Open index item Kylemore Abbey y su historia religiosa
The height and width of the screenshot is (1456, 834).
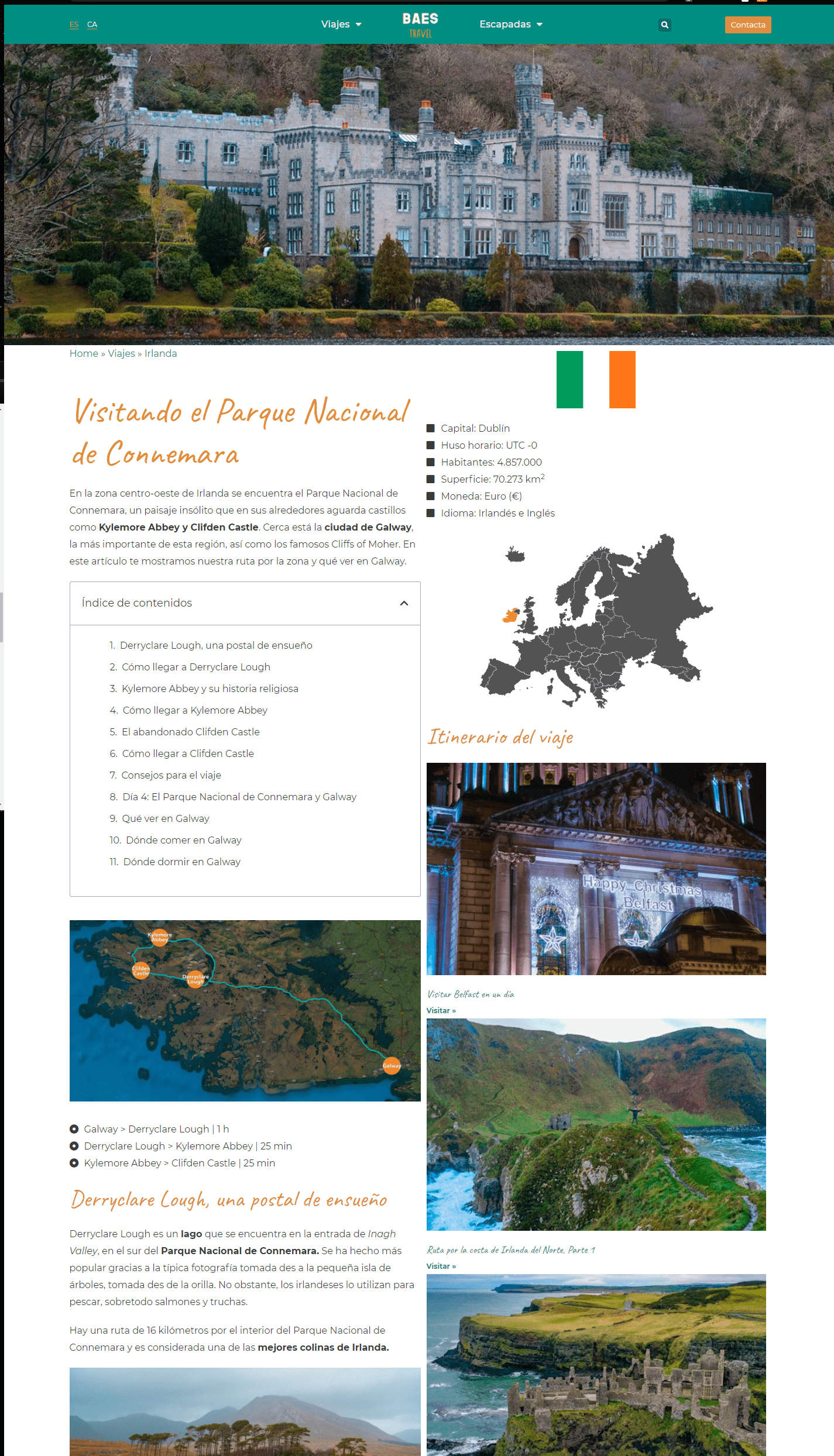210,689
